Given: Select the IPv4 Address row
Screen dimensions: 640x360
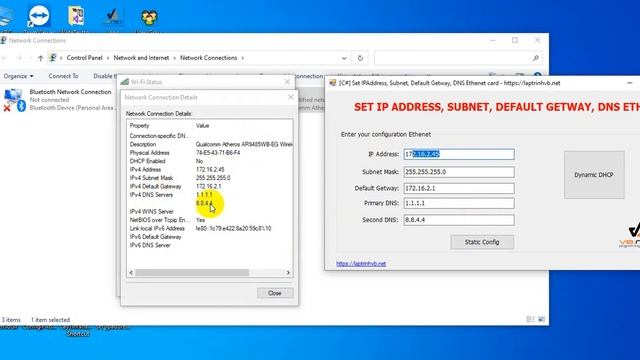Looking at the screenshot, I should point(210,169).
